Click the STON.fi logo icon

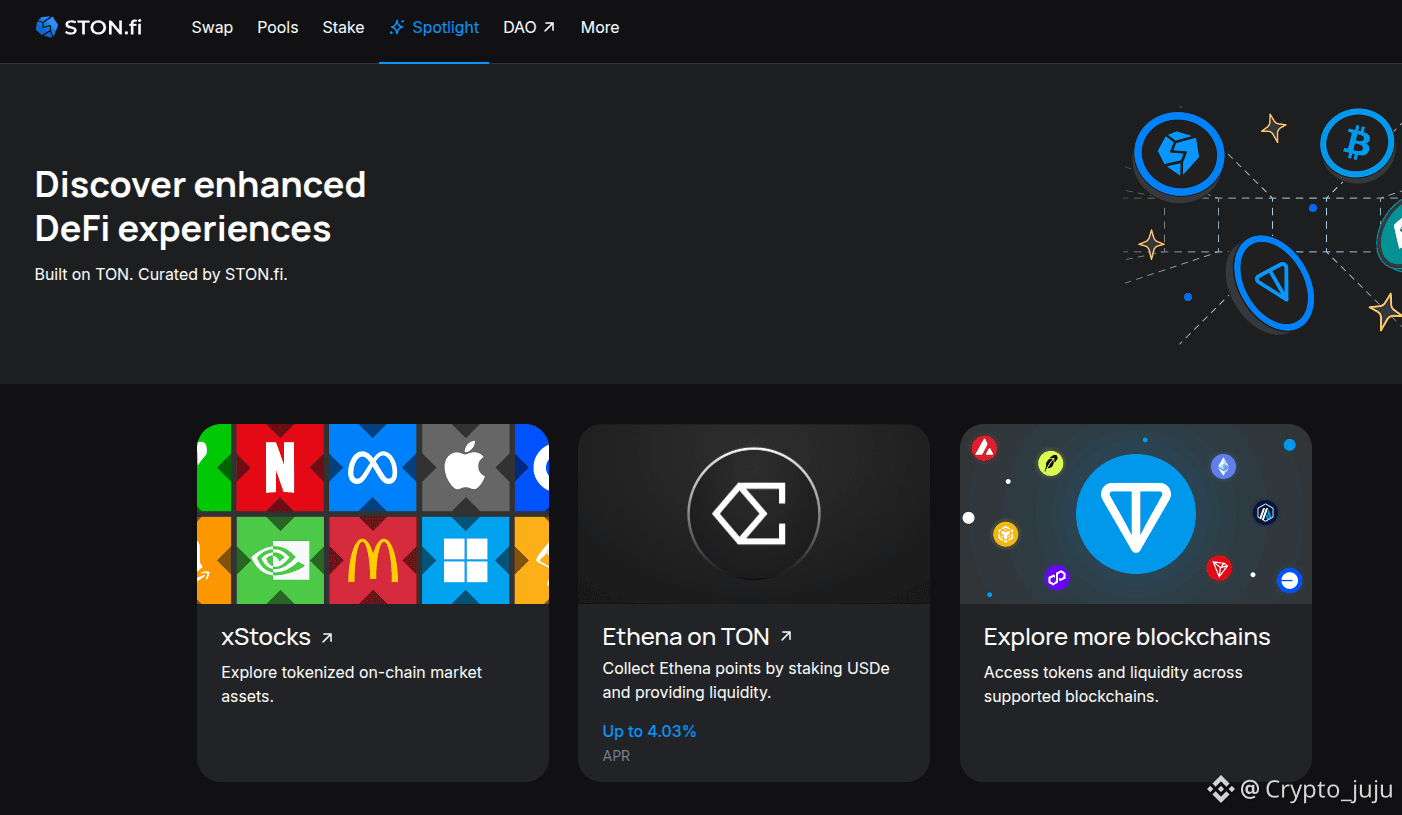pyautogui.click(x=47, y=27)
